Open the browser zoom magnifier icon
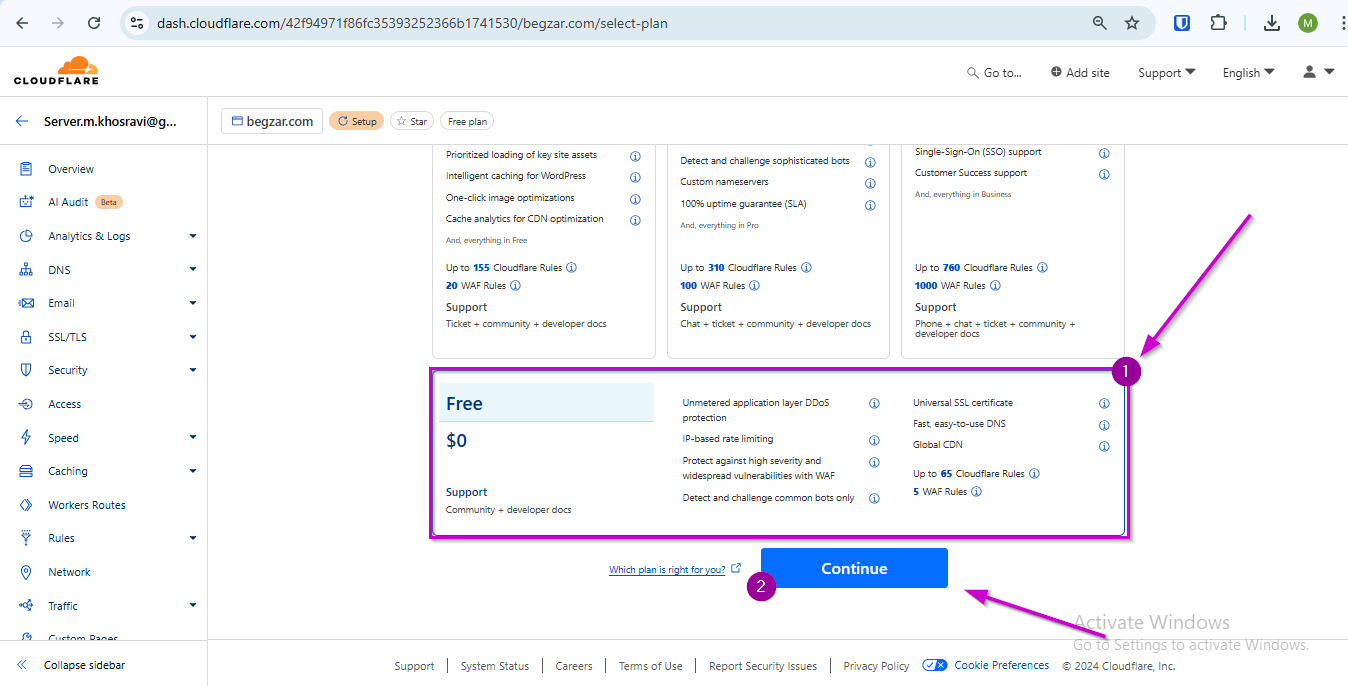The image size is (1348, 686). click(1099, 23)
